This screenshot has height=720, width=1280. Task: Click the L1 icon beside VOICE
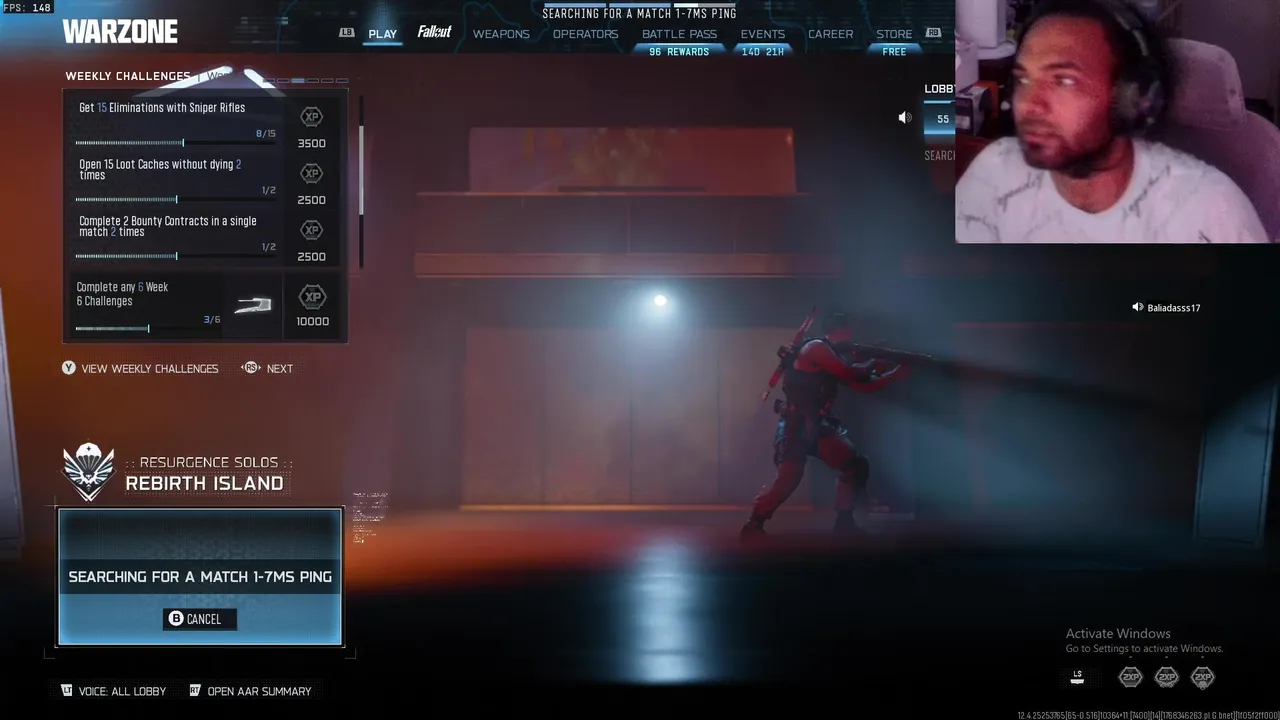(x=67, y=690)
